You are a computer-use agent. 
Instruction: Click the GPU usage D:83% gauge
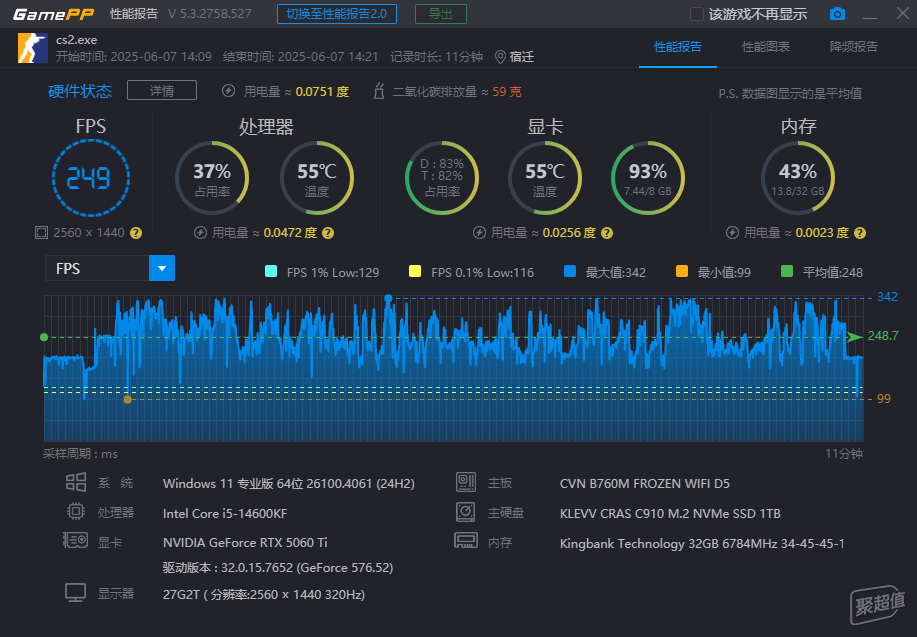point(442,178)
